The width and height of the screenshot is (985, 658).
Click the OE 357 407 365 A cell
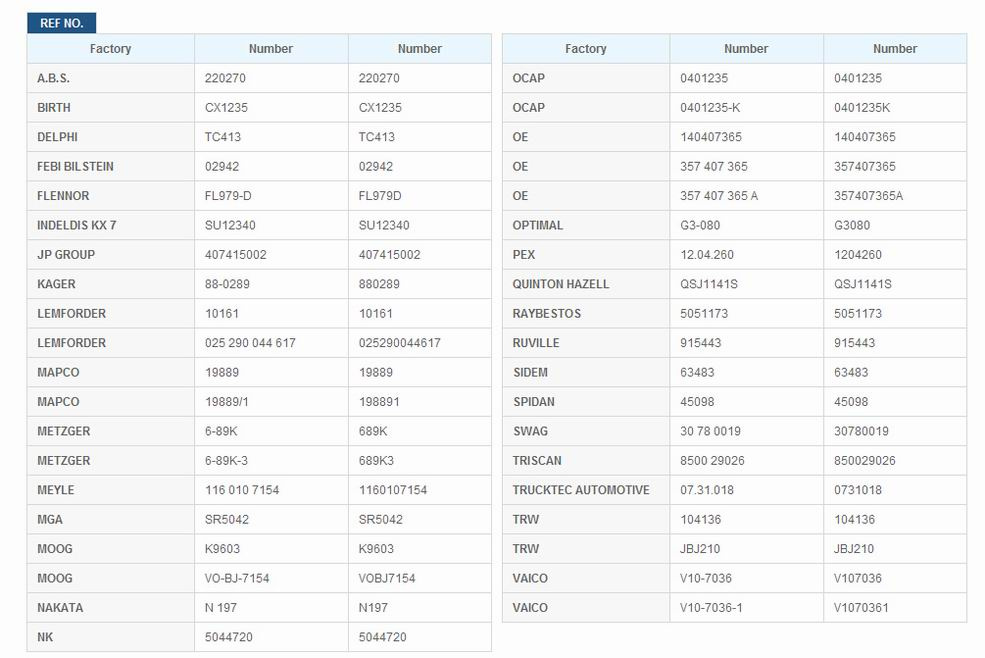(746, 196)
